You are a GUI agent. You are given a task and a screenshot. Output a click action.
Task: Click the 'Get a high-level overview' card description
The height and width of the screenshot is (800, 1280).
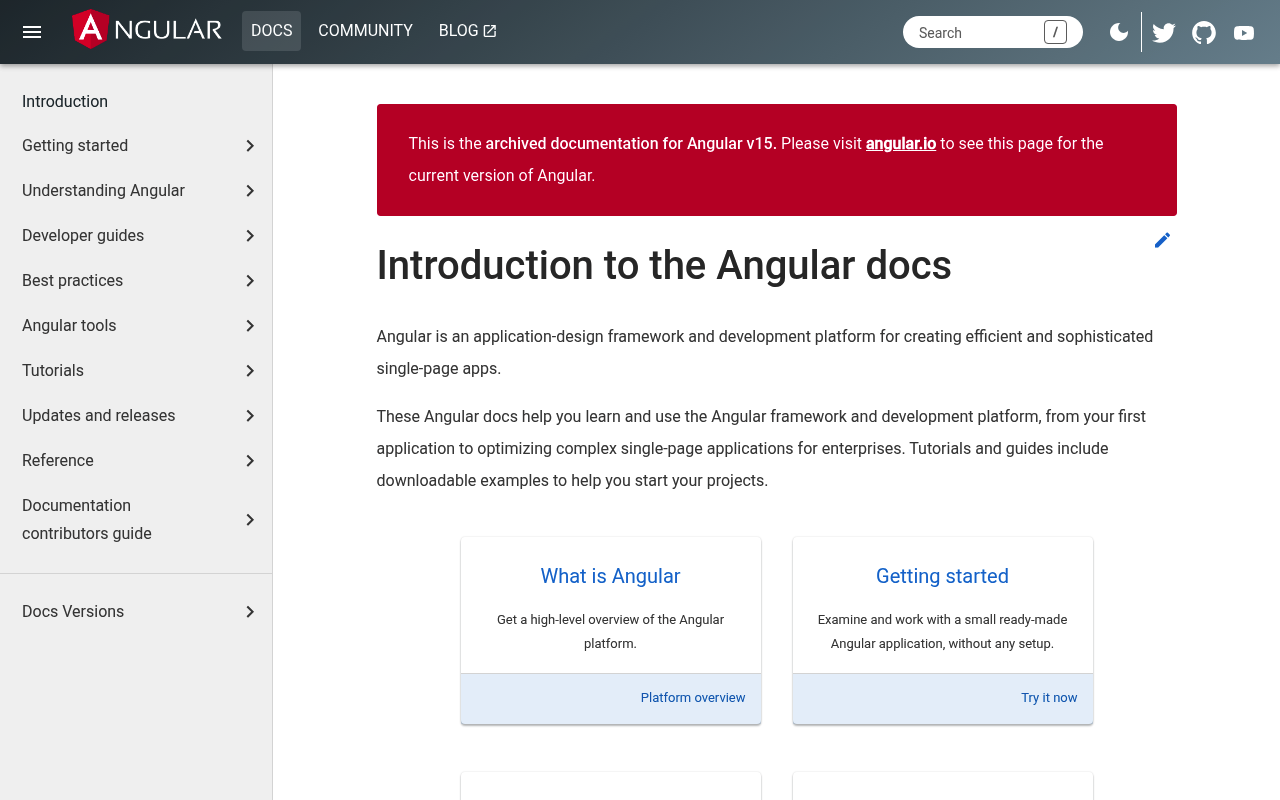tap(610, 632)
